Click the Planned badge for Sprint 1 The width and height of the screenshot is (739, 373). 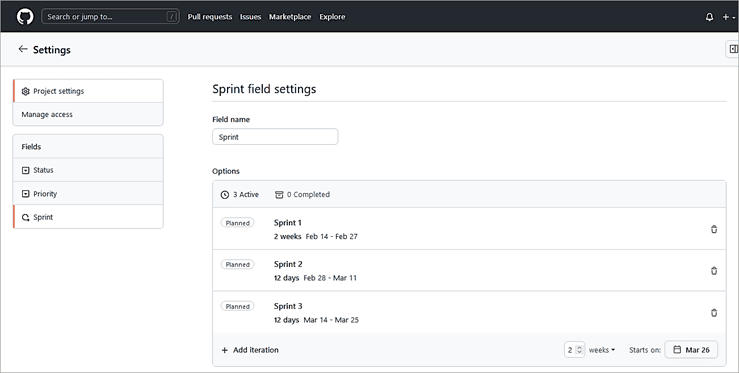tap(238, 223)
